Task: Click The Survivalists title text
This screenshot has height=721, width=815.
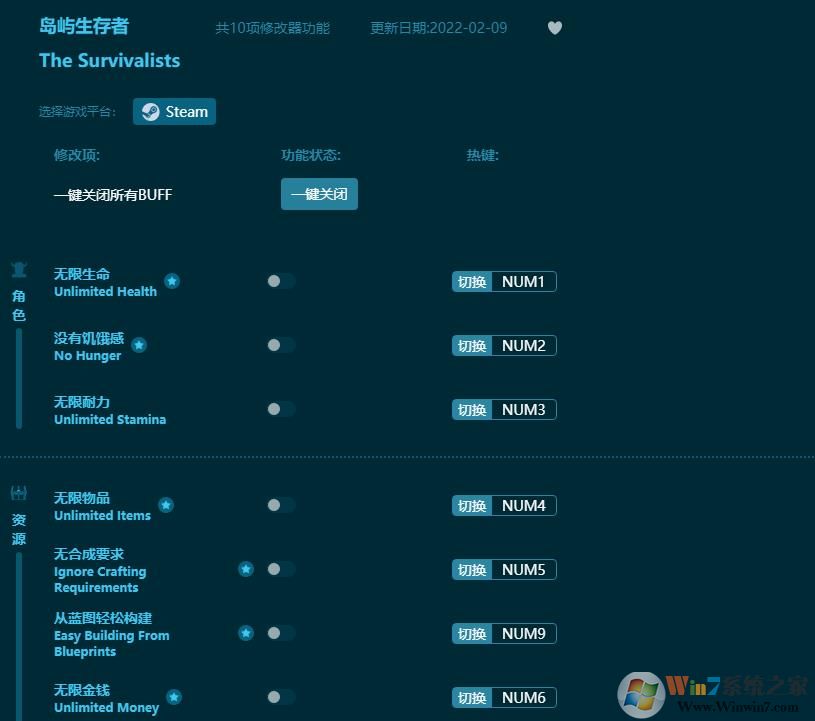Action: point(110,60)
